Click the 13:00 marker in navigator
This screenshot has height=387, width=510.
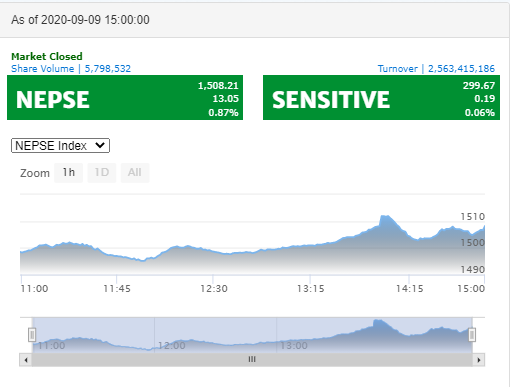[x=294, y=346]
